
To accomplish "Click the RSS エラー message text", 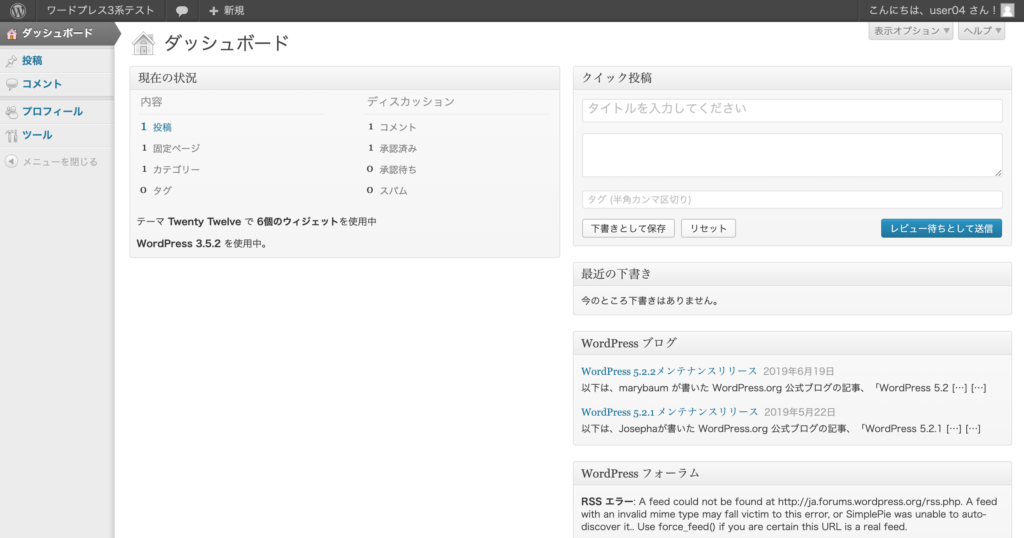I will pyautogui.click(x=789, y=514).
